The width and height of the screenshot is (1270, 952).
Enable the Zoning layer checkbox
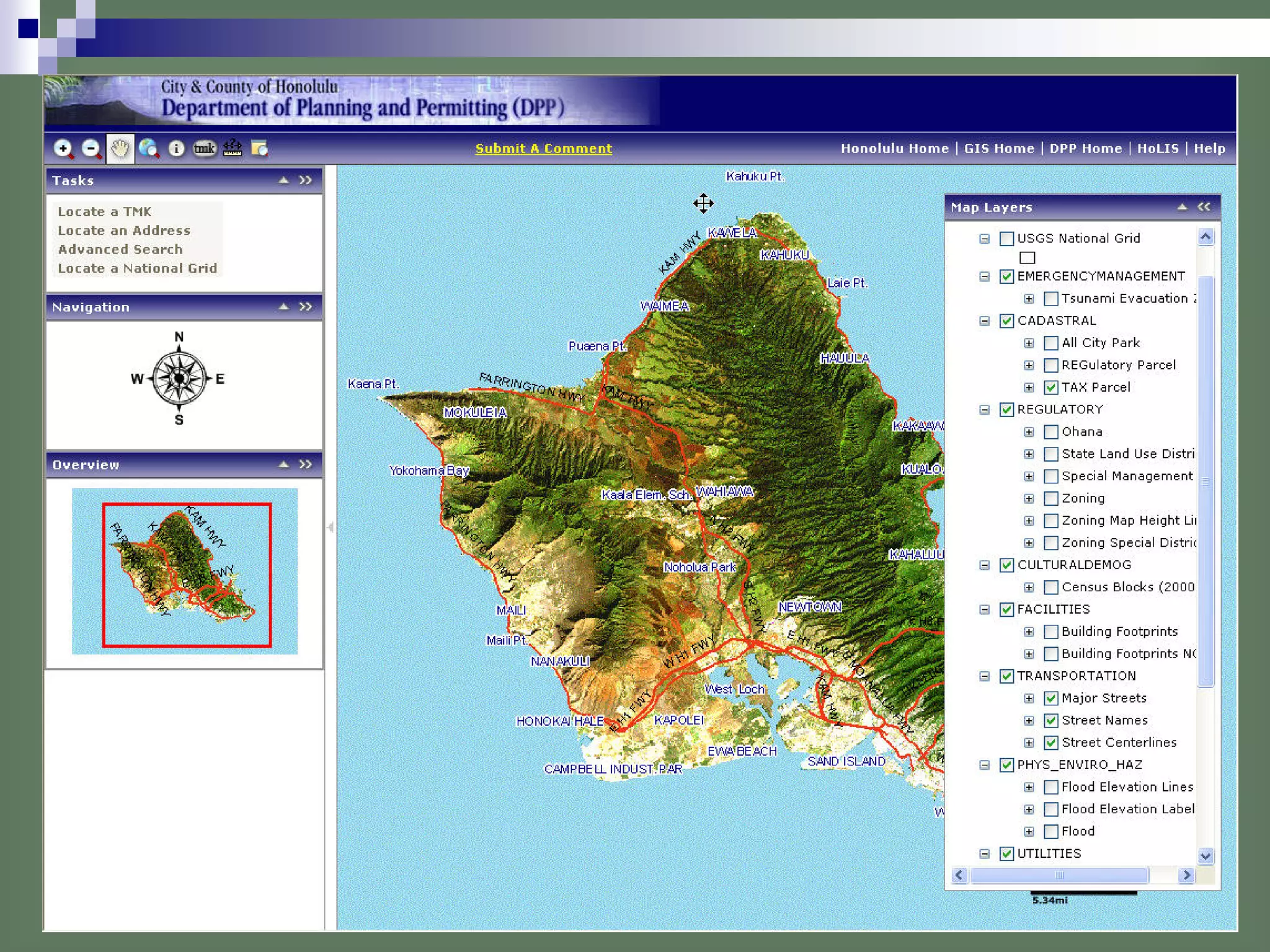click(1050, 498)
